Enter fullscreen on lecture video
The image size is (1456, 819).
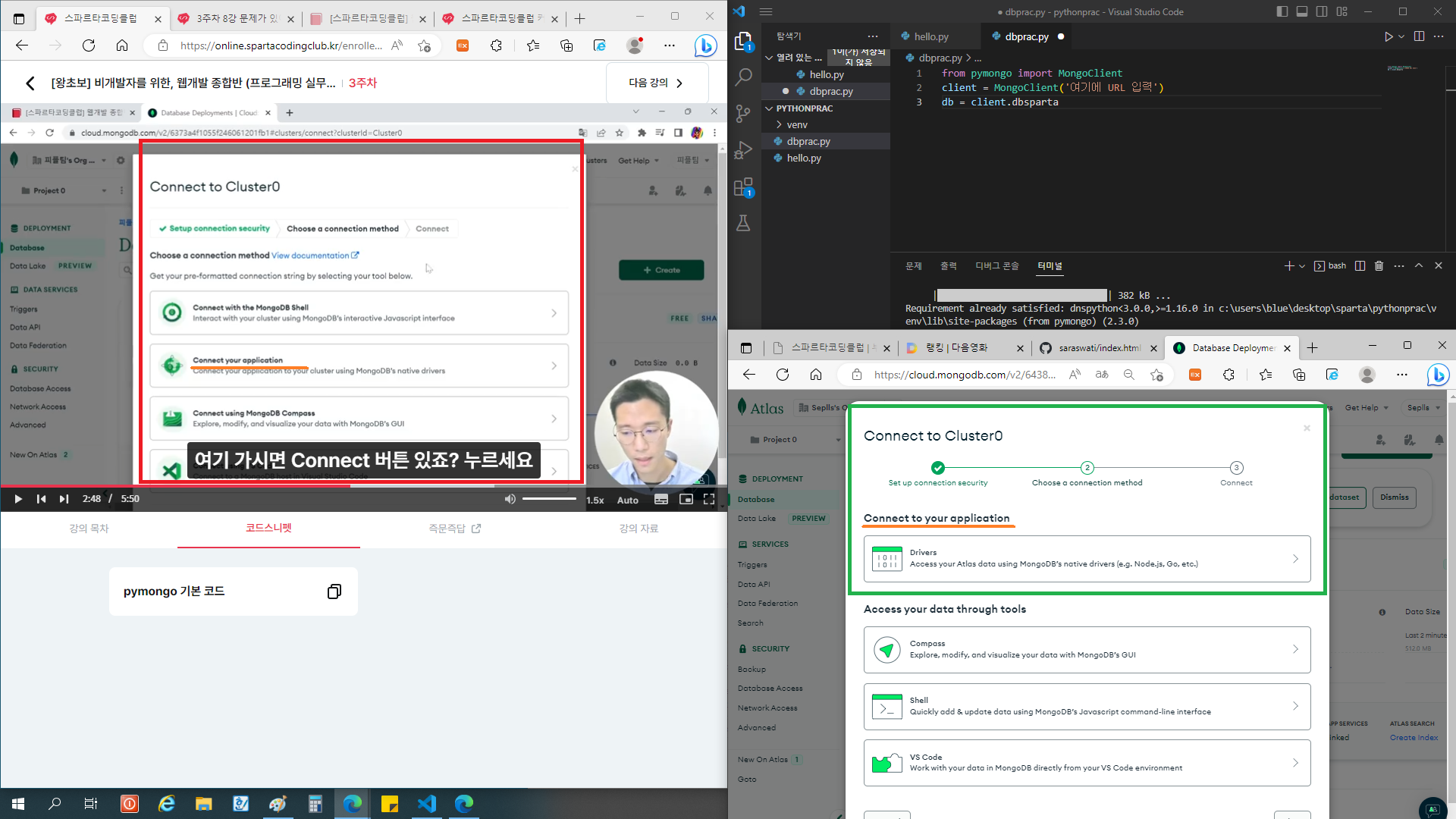pyautogui.click(x=709, y=499)
